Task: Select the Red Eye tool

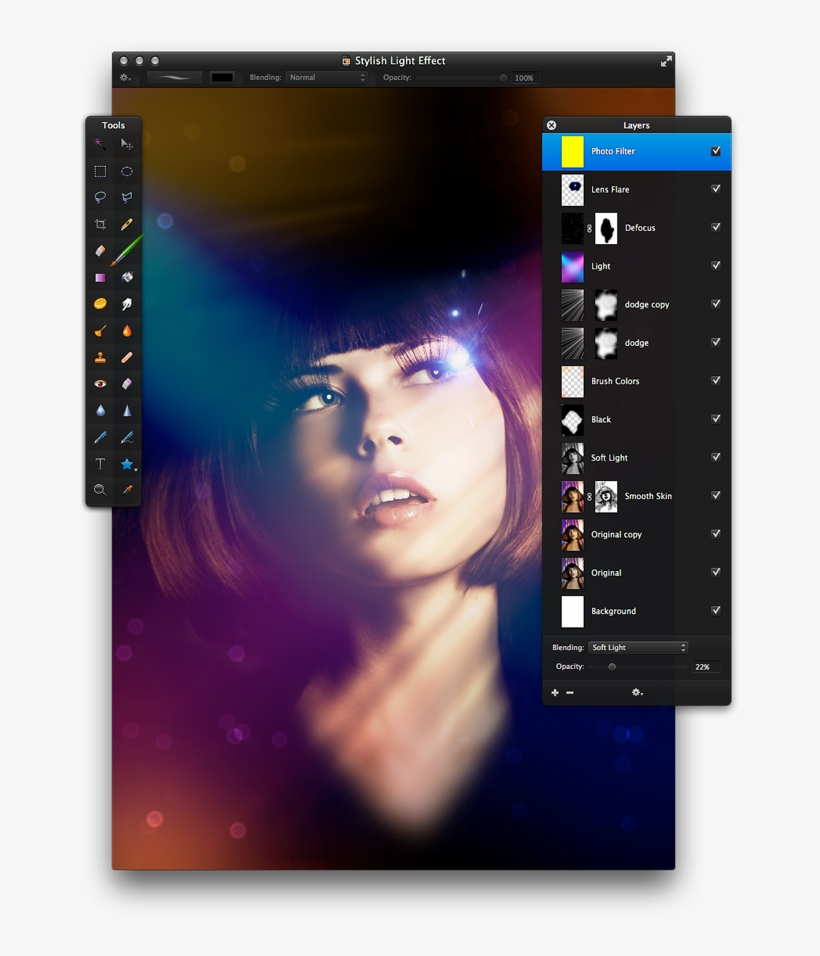Action: click(x=100, y=383)
